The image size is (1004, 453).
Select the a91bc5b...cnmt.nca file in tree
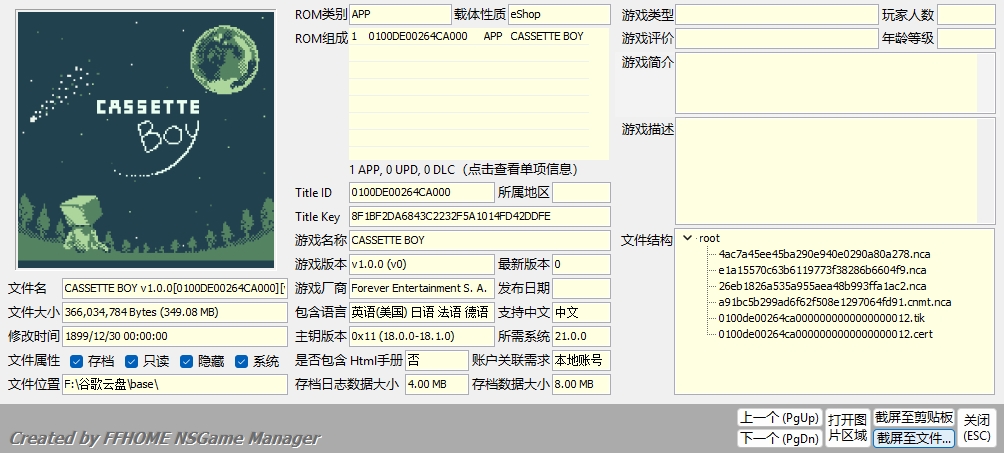(x=835, y=302)
